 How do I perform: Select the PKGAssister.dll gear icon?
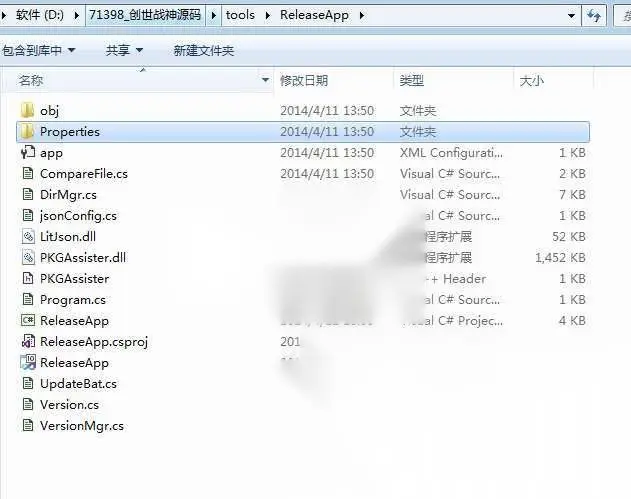tap(28, 257)
